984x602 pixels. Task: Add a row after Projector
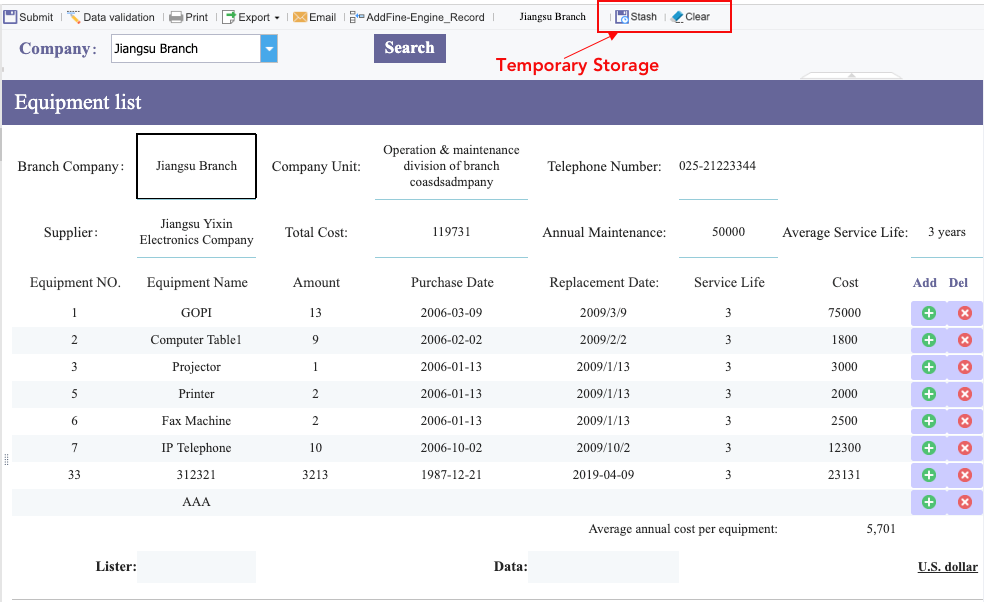coord(929,367)
